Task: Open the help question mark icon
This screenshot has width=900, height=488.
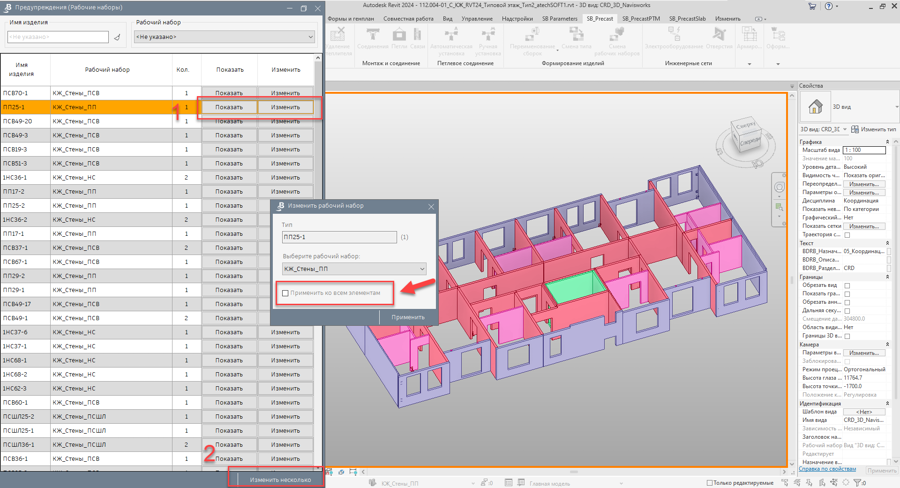Action: (828, 6)
